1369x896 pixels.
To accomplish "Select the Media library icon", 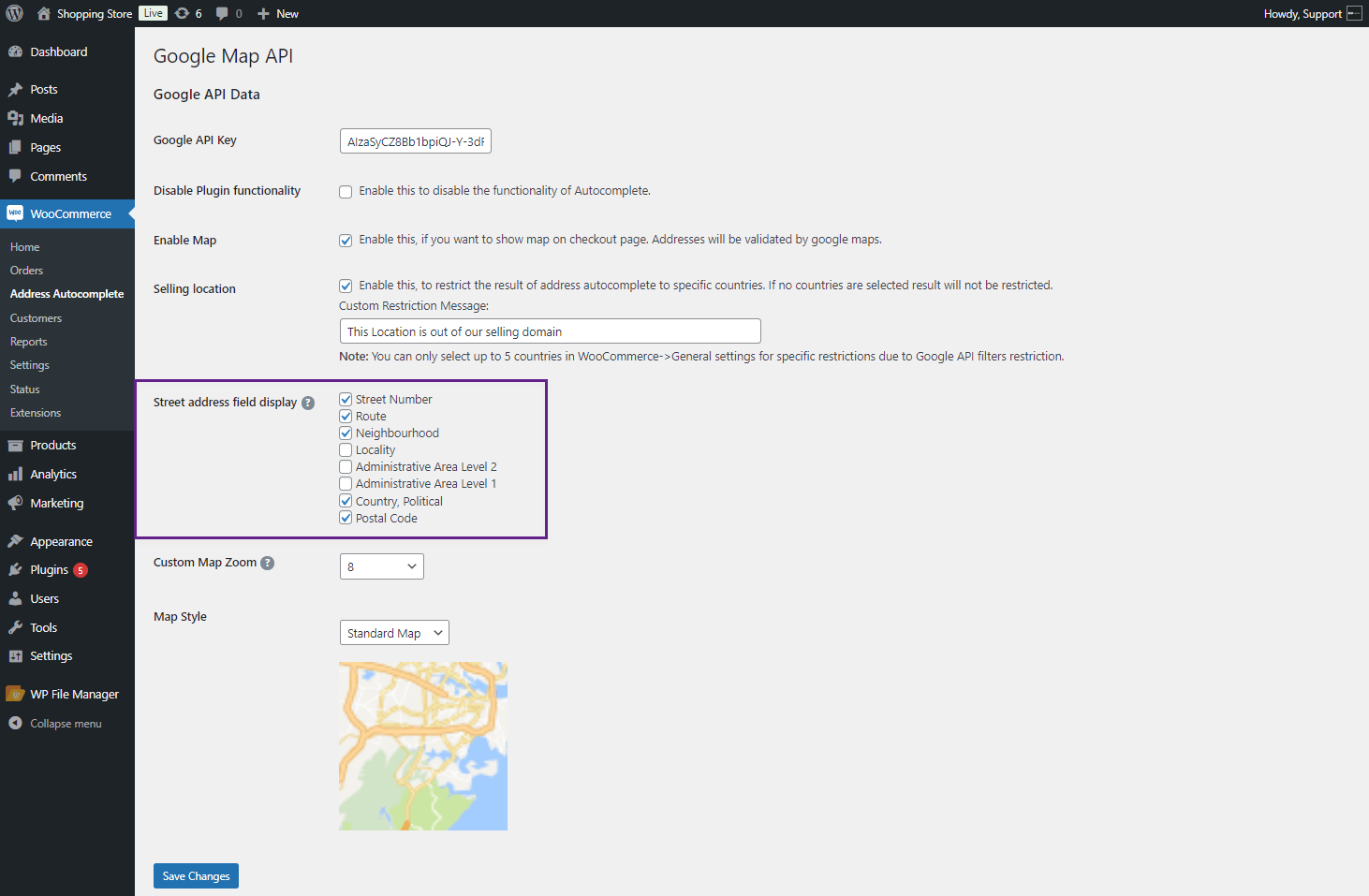I will 16,118.
